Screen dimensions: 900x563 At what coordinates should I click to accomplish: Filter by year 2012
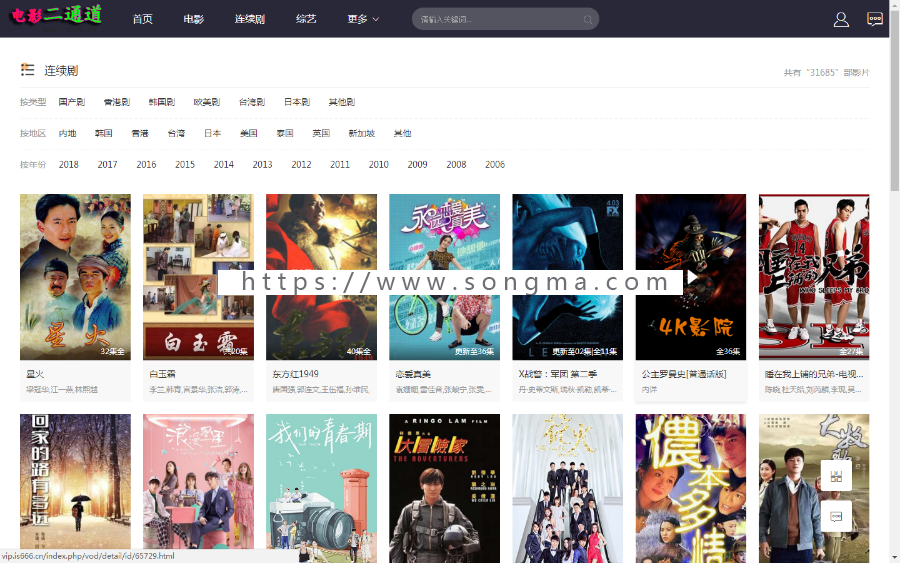pyautogui.click(x=301, y=164)
